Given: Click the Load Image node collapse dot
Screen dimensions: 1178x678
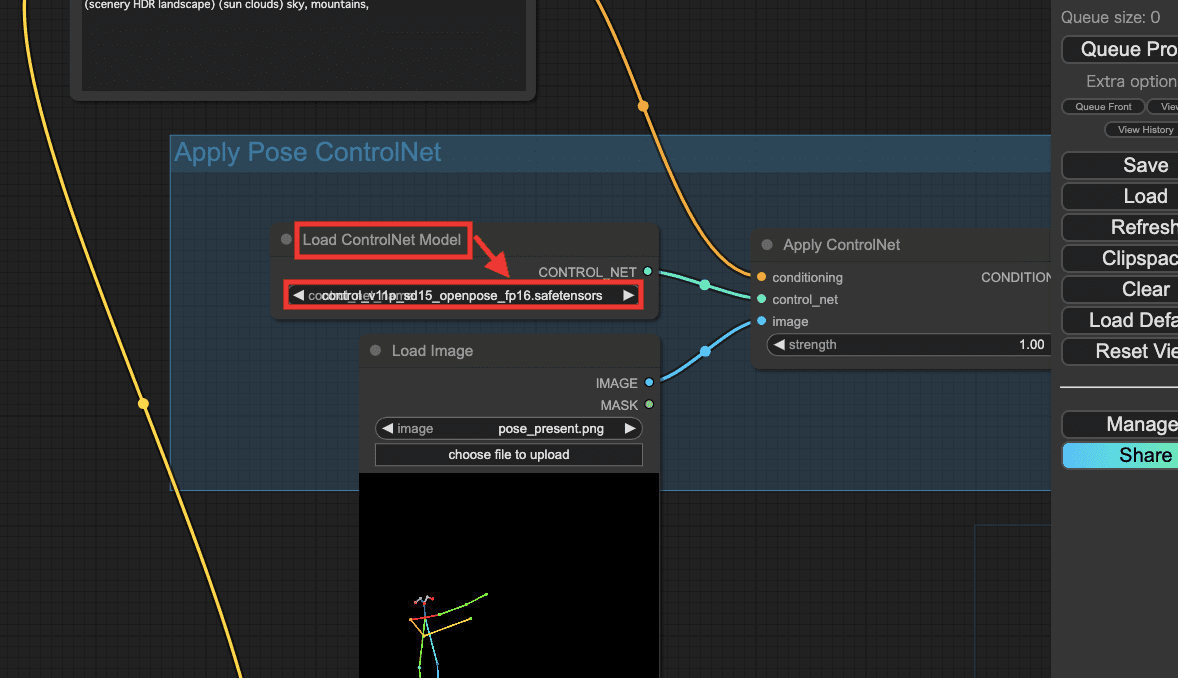Looking at the screenshot, I should point(376,351).
